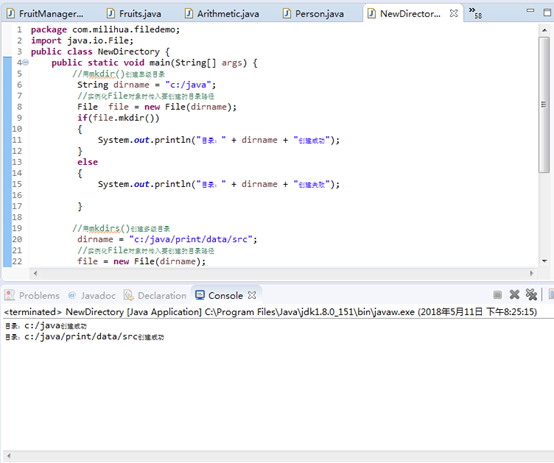Switch to the Javadoc tab
The height and width of the screenshot is (463, 554).
coord(92,295)
